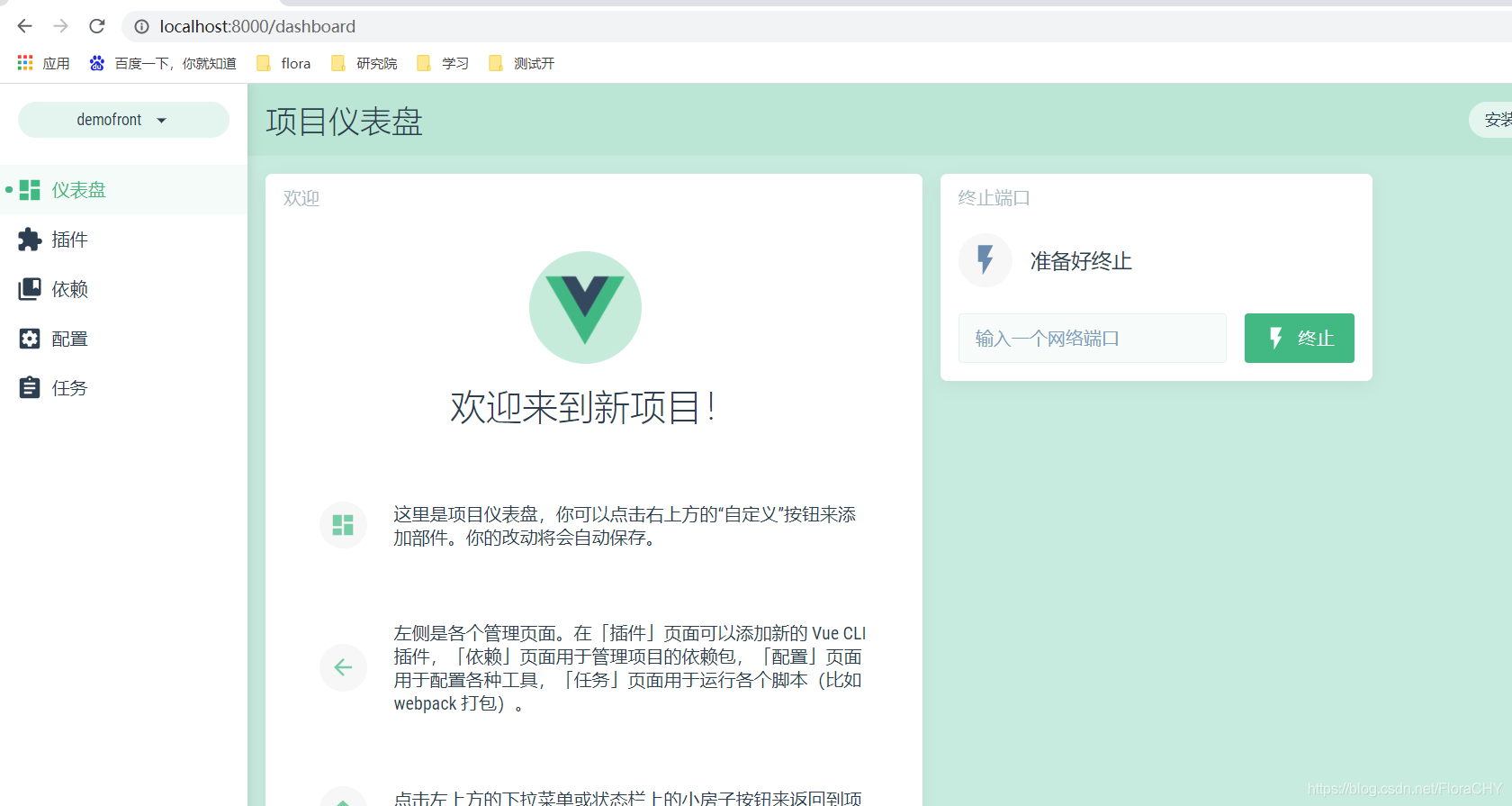This screenshot has width=1512, height=806.
Task: Select the 仪表盘 dashboard sidebar item
Action: [x=123, y=190]
